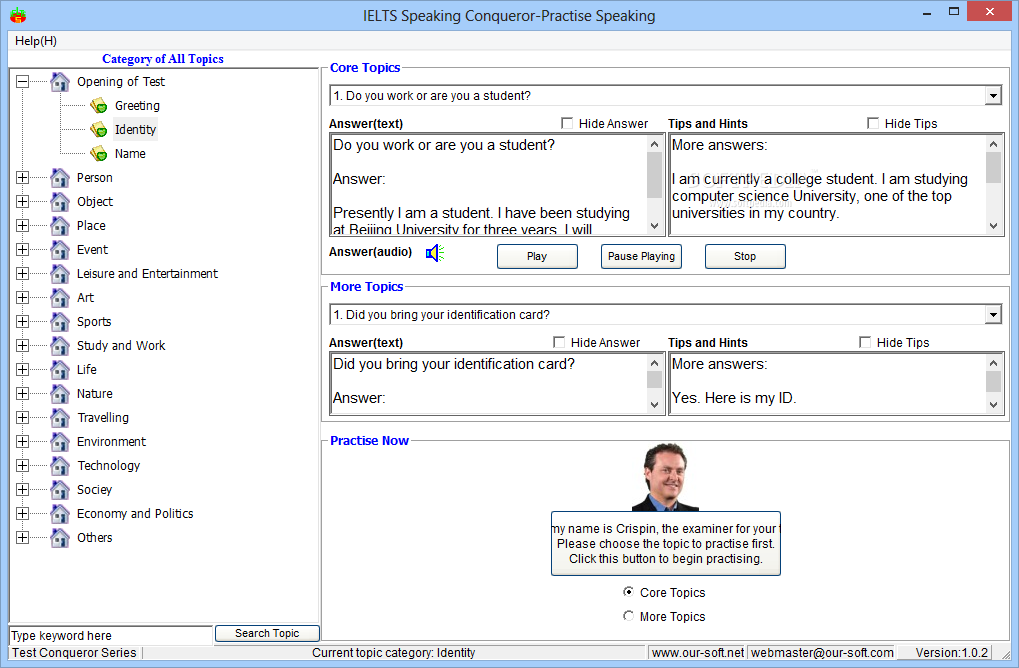1019x668 pixels.
Task: Click the house icon next to Technology
Action: click(60, 465)
